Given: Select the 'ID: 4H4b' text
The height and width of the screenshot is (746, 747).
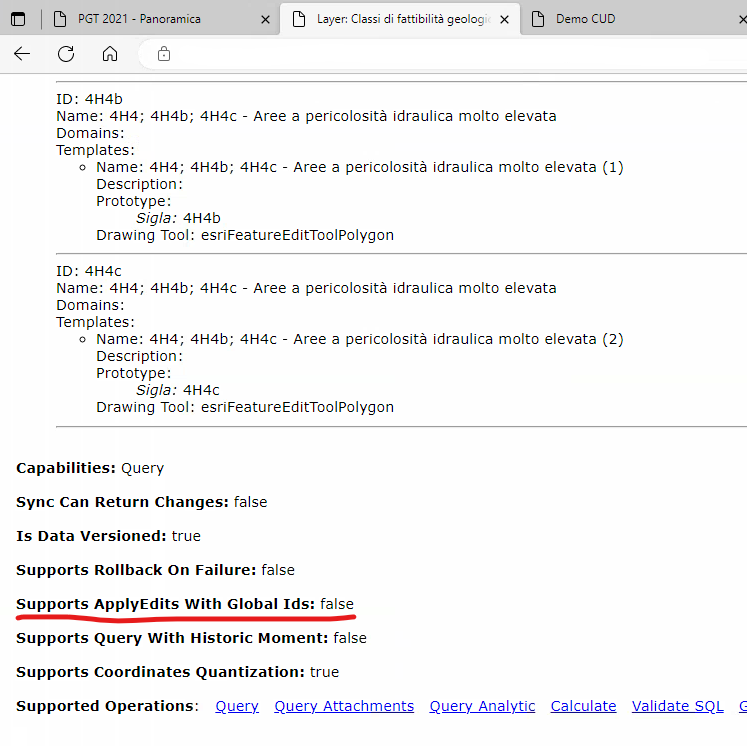Looking at the screenshot, I should (x=89, y=99).
